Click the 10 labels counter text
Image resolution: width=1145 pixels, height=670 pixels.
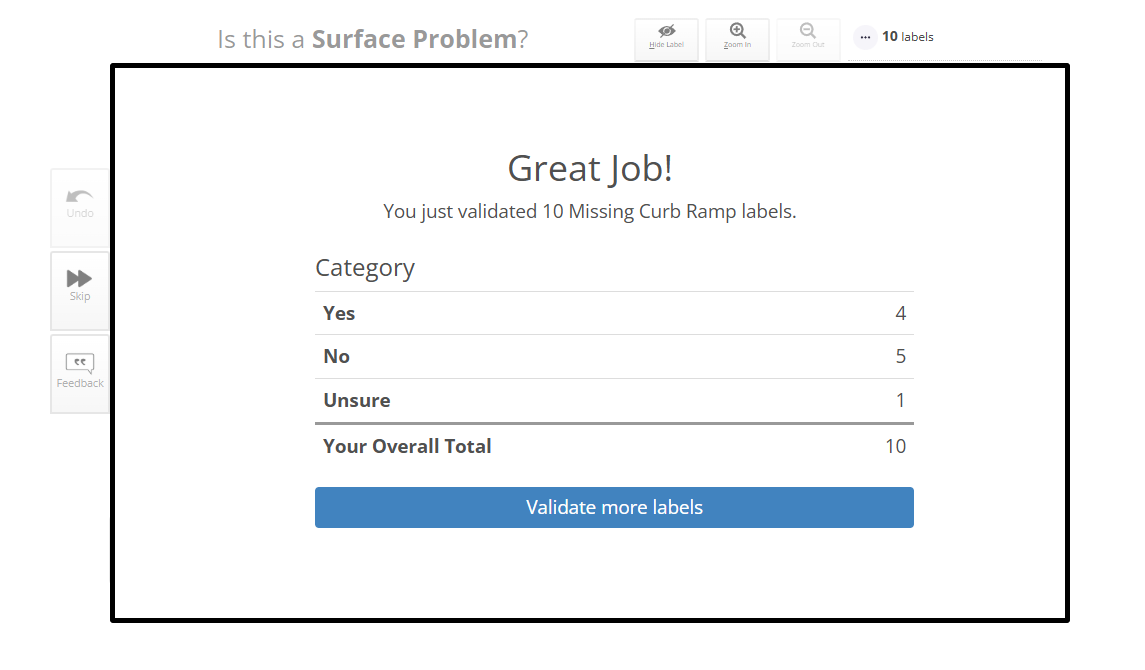(x=907, y=37)
